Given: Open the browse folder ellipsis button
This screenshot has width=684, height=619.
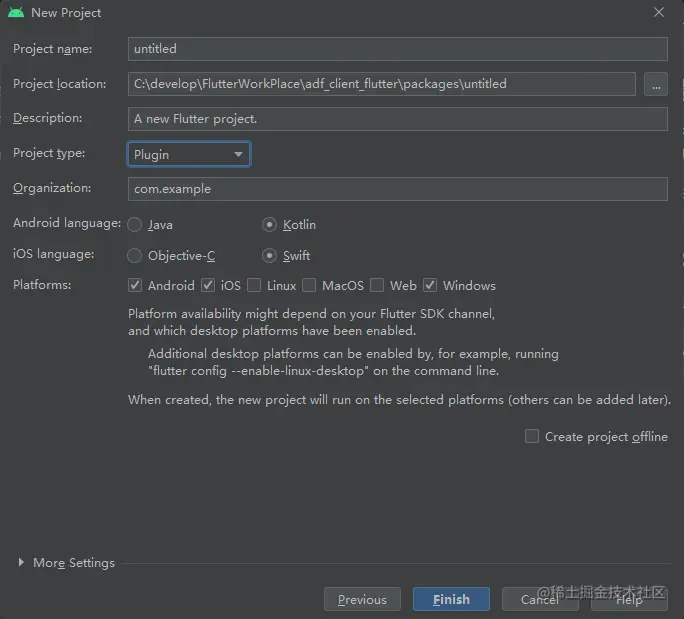Looking at the screenshot, I should point(656,84).
